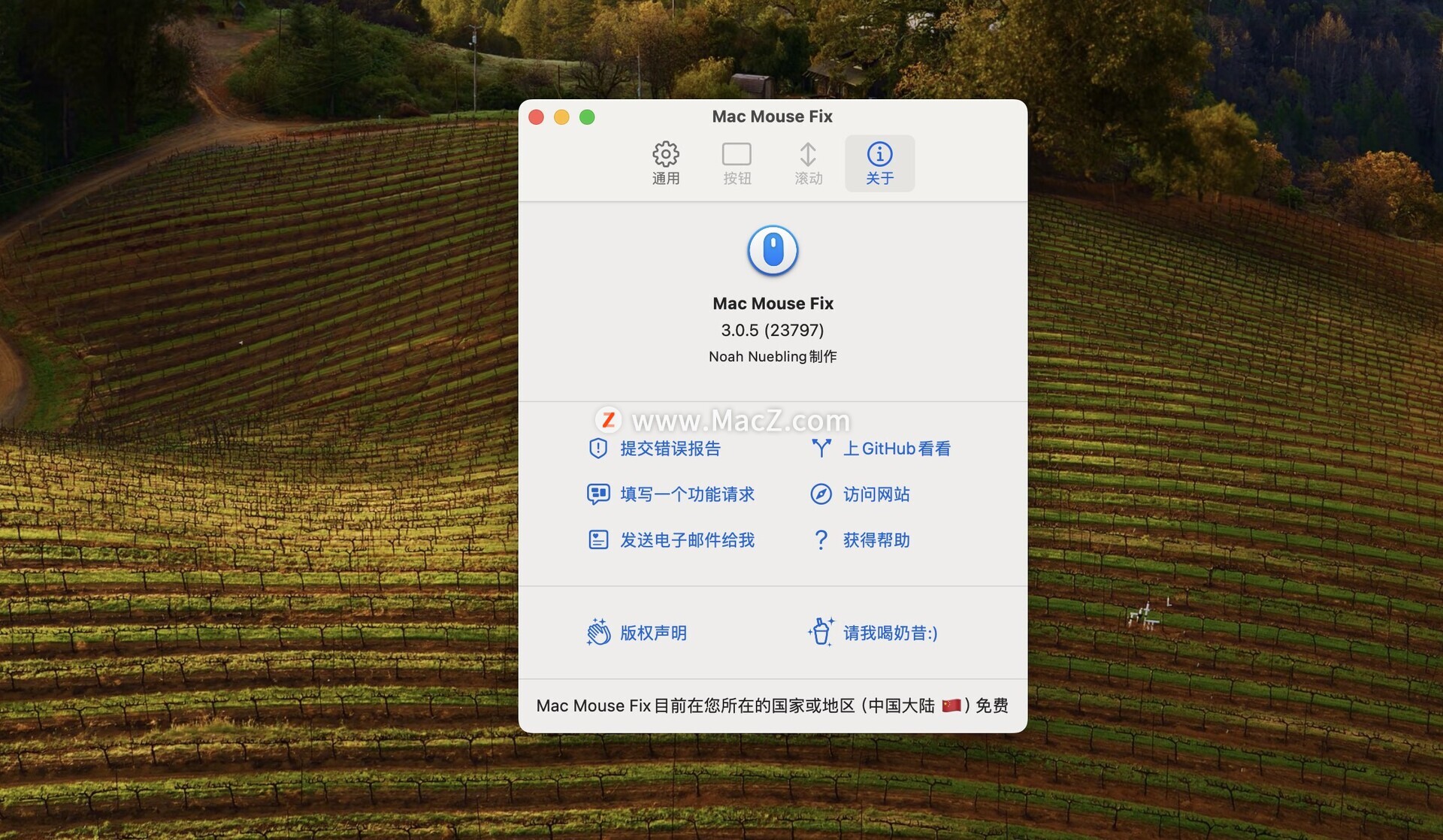Click the Mac Mouse Fix app name heading
The width and height of the screenshot is (1443, 840).
click(773, 304)
